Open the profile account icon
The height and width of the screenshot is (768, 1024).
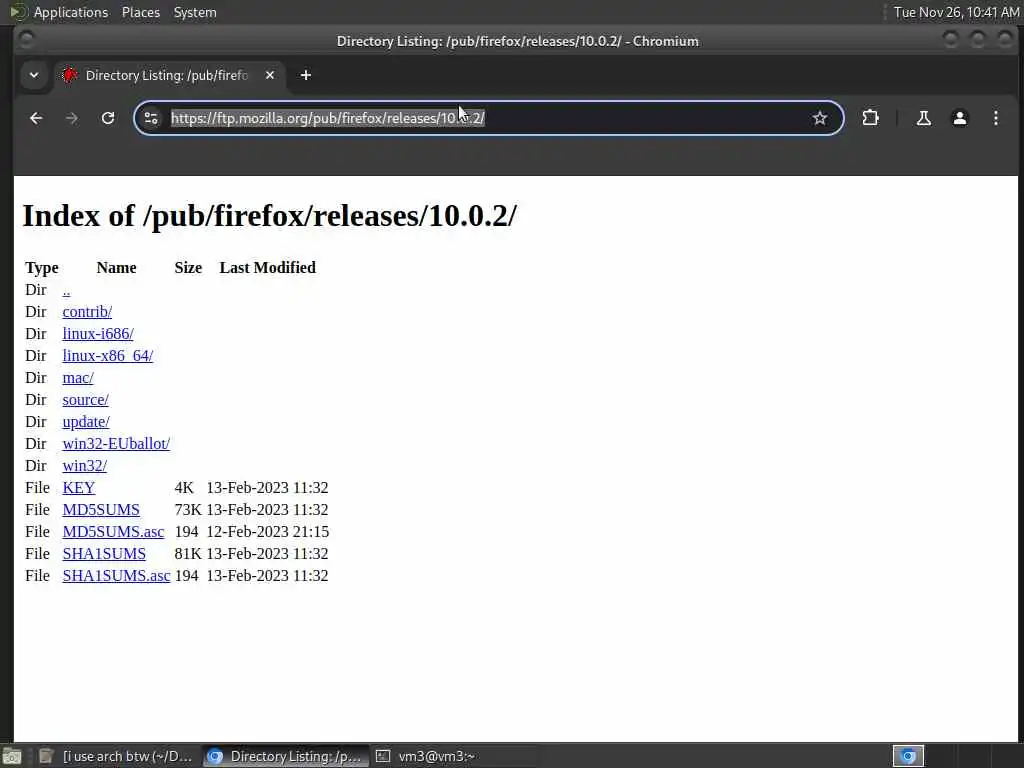[x=959, y=118]
